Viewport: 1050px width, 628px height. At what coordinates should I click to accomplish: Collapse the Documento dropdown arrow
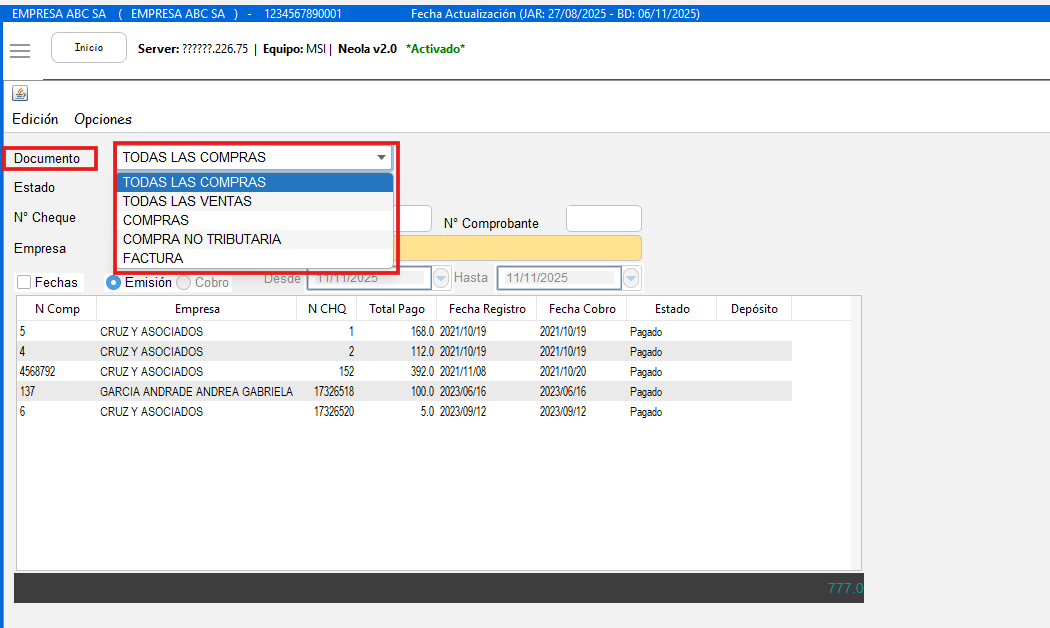tap(381, 158)
